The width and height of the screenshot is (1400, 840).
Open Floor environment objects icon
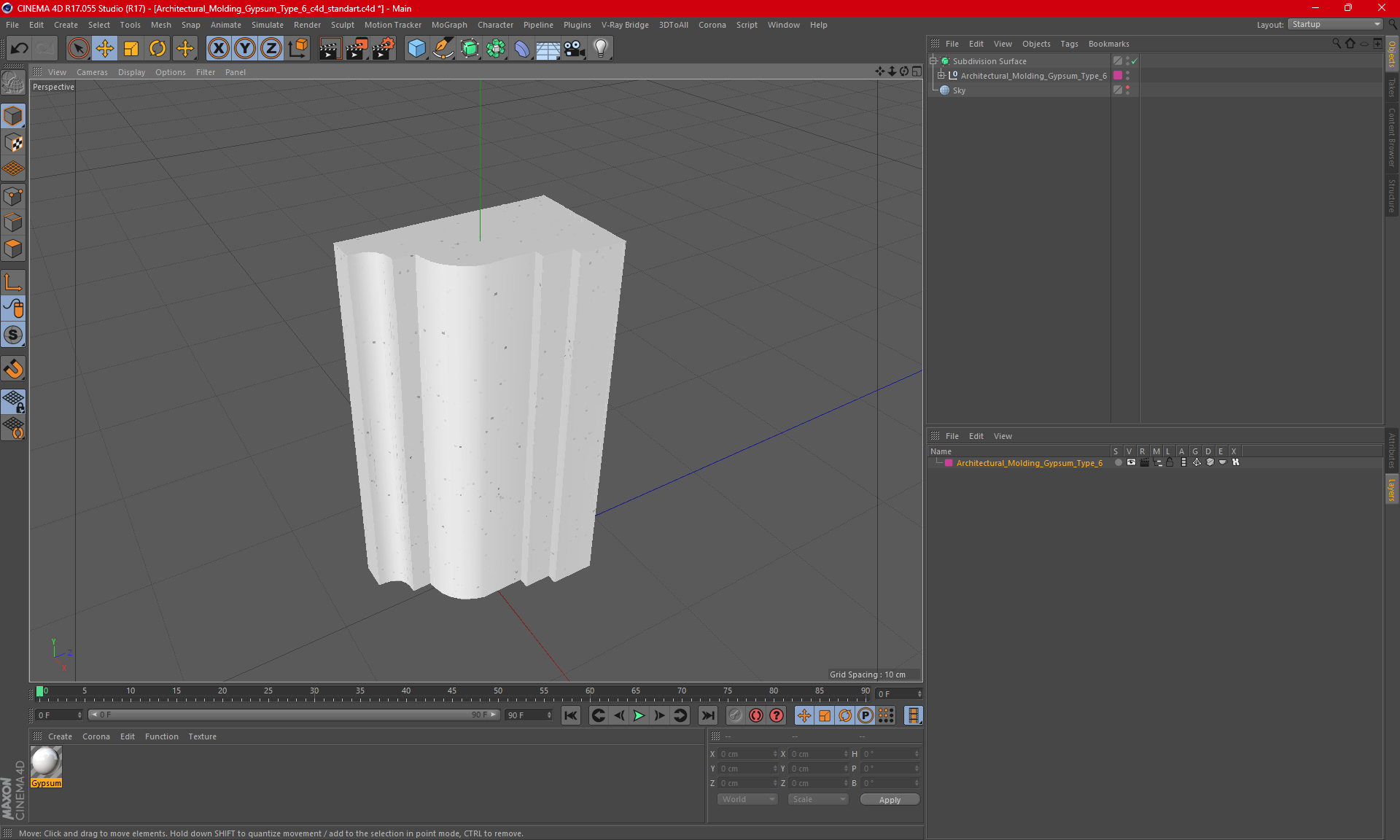coord(548,49)
